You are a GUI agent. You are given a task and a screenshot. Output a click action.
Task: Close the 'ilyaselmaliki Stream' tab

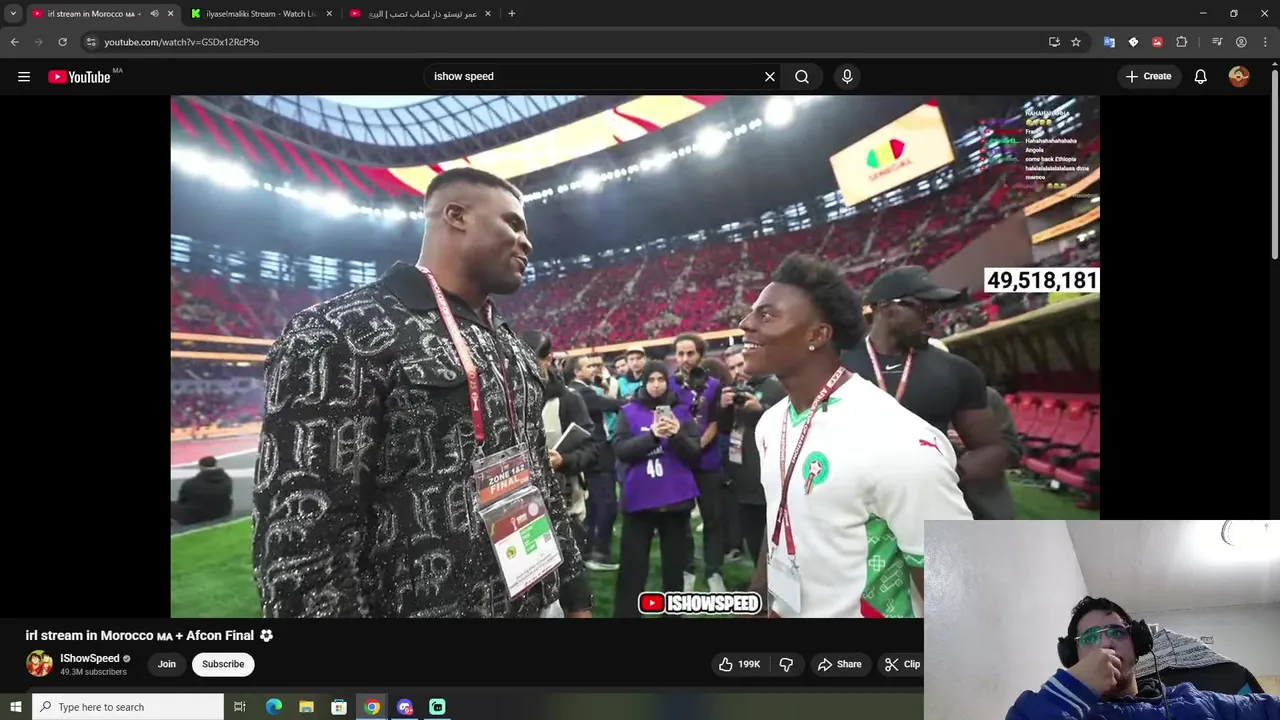tap(329, 14)
